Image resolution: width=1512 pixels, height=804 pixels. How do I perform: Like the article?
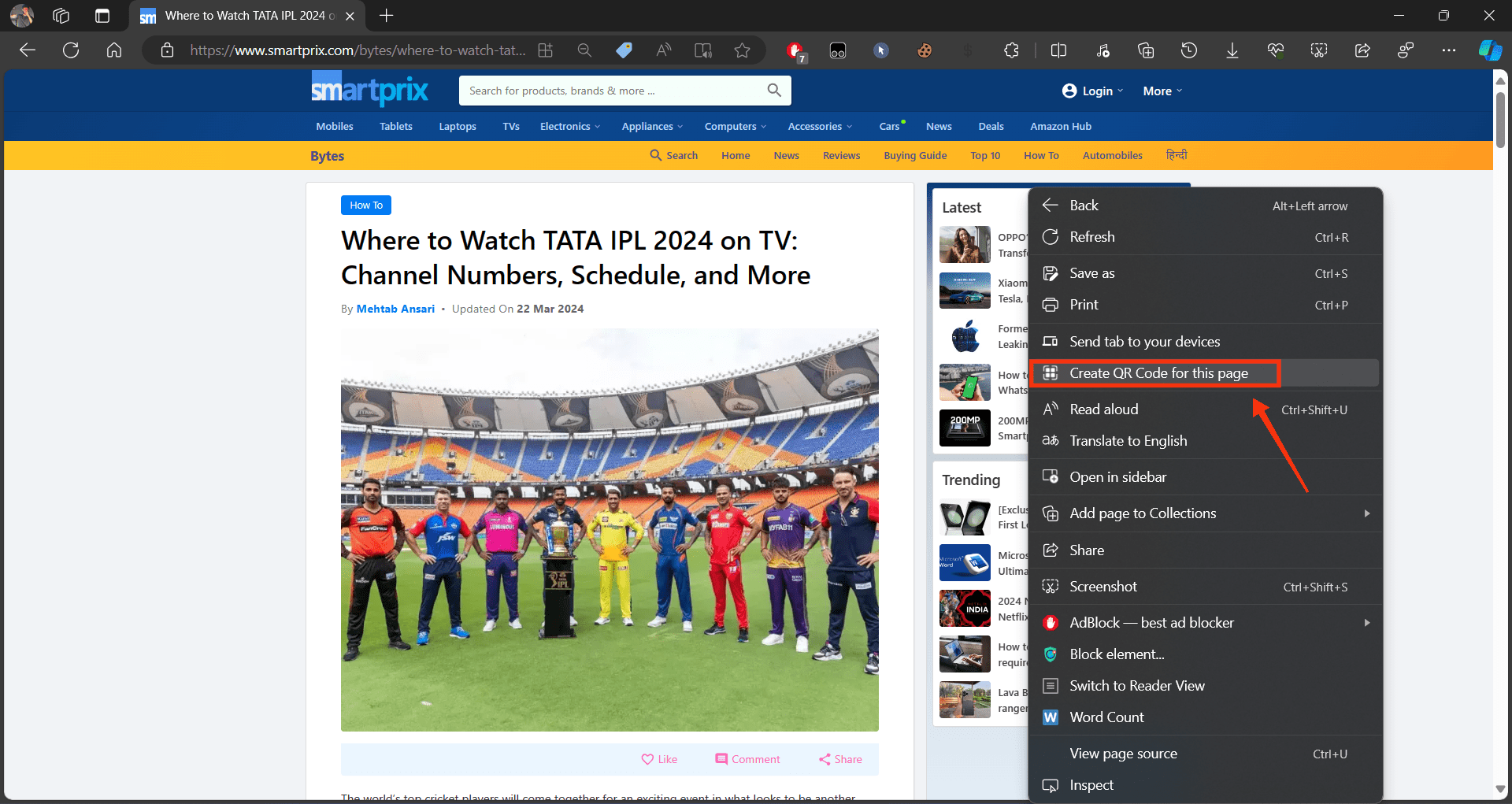click(659, 759)
